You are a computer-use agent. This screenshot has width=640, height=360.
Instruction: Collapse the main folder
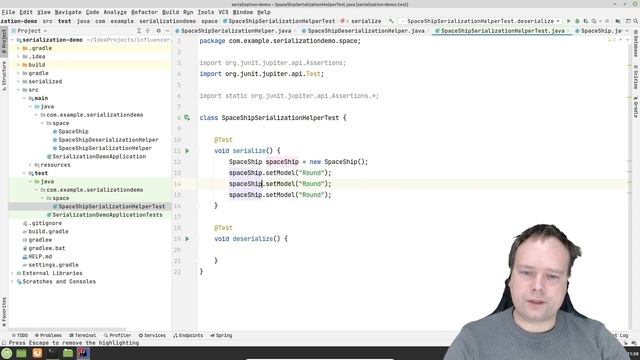coord(24,98)
